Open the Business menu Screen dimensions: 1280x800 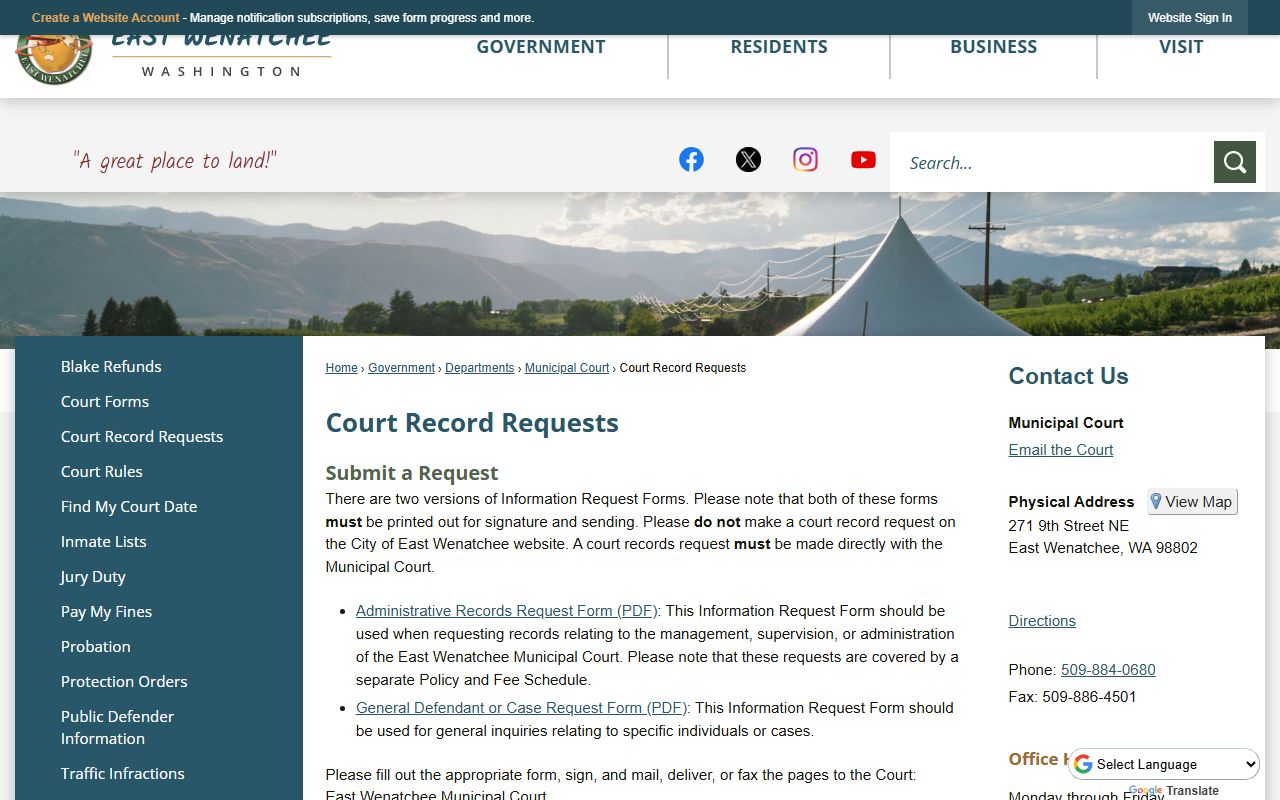[993, 47]
